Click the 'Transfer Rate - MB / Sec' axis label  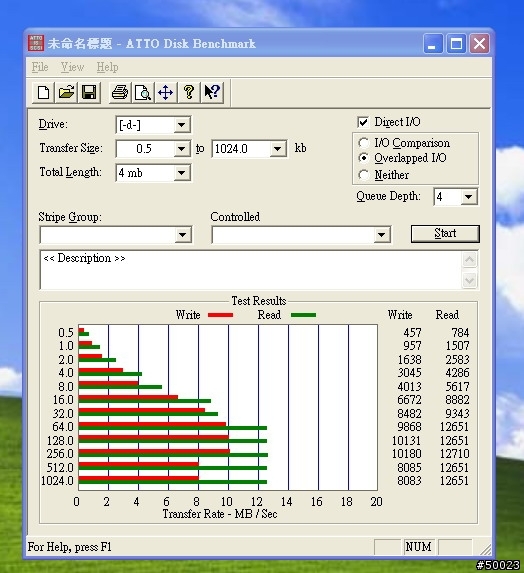(x=220, y=514)
